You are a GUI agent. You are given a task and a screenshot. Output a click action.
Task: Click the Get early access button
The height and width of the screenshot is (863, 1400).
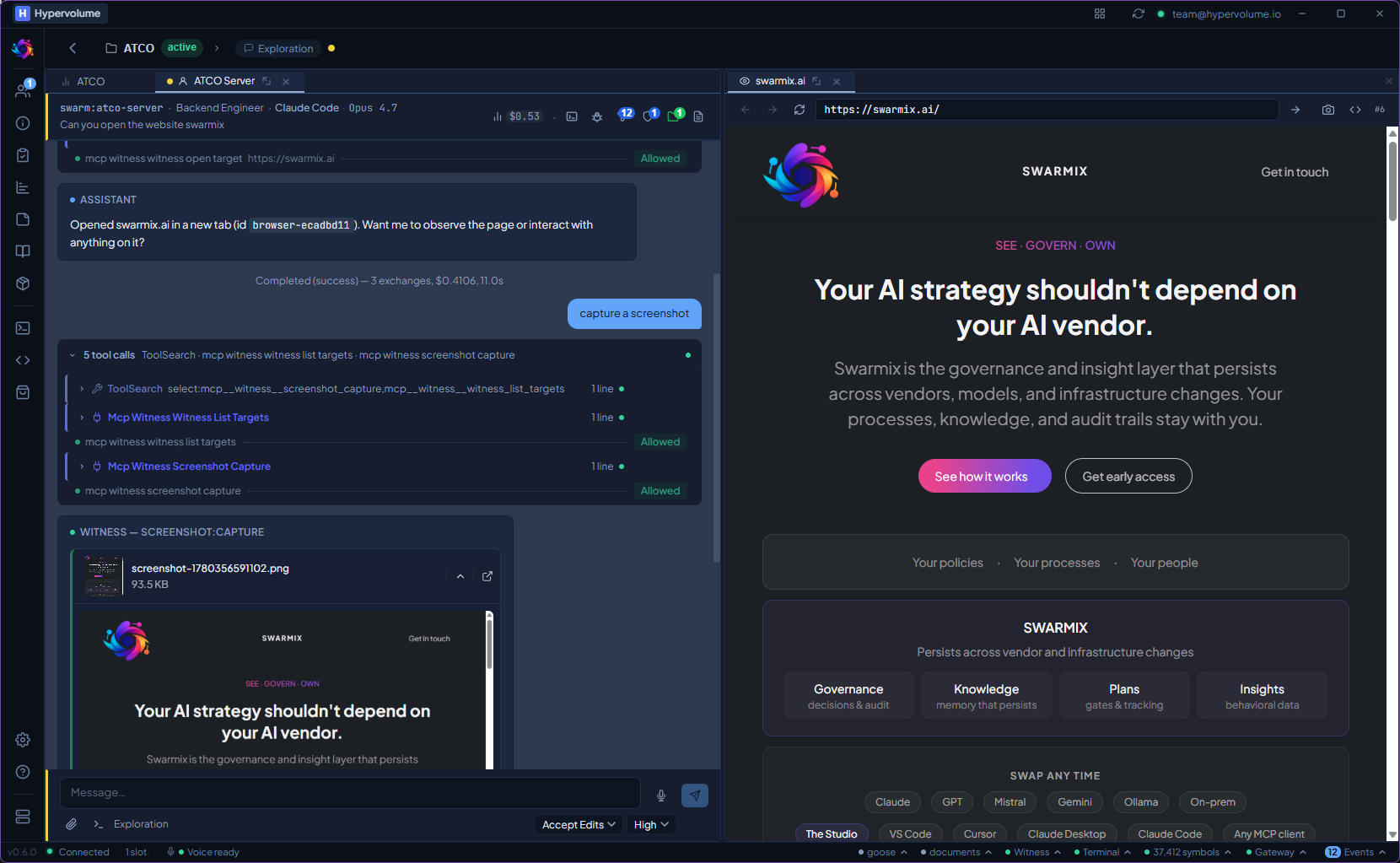pos(1128,476)
